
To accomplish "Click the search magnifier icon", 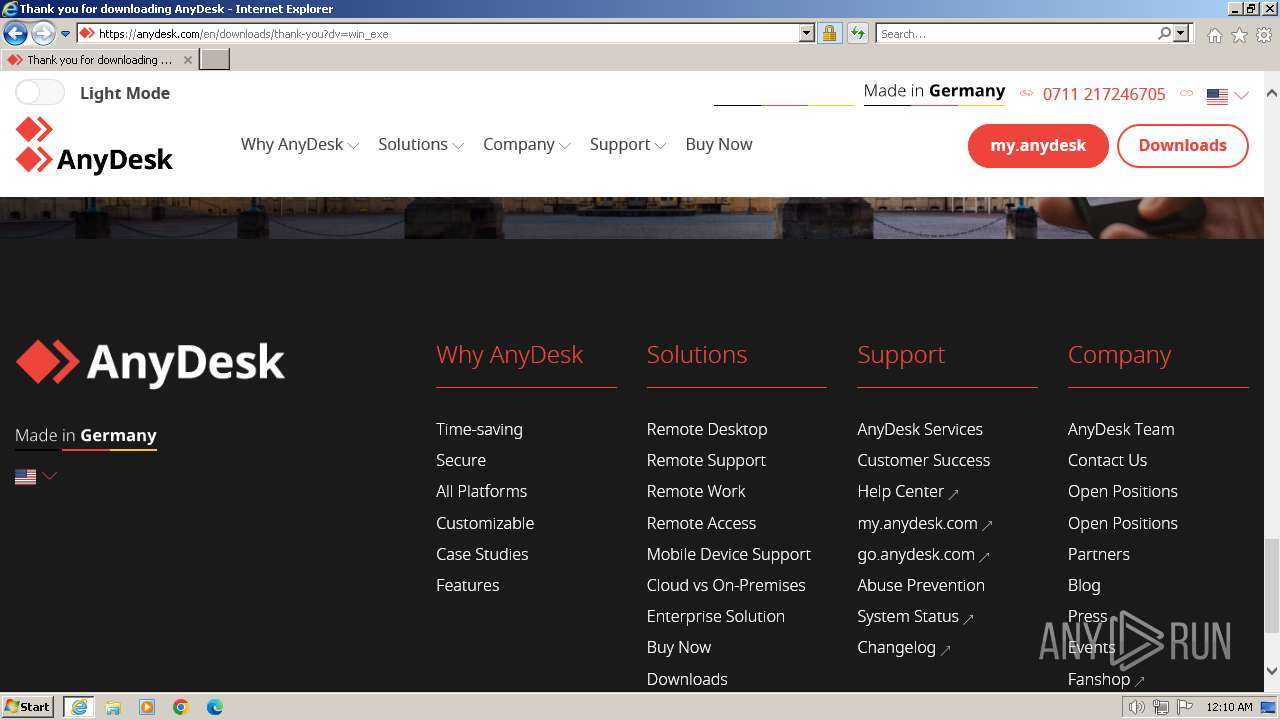I will (x=1164, y=34).
